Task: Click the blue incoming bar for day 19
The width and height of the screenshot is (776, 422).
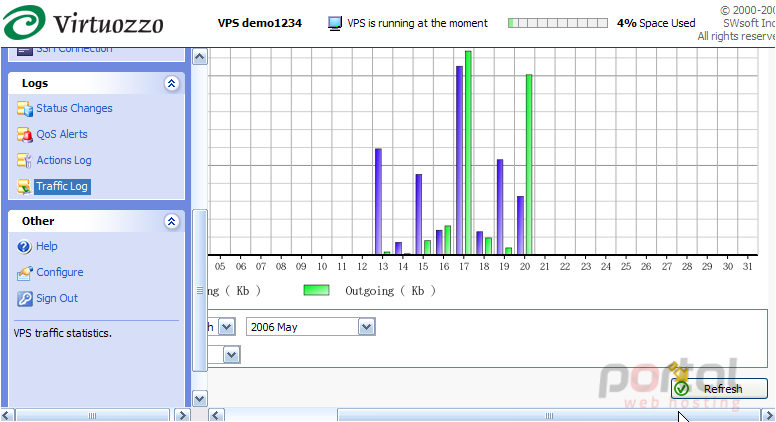Action: pos(500,207)
